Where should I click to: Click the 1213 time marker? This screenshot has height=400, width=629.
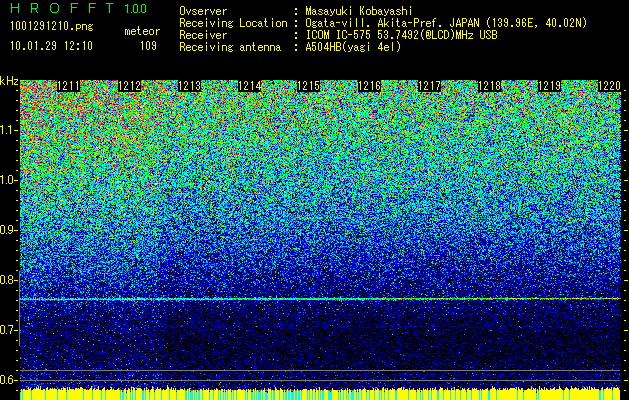(189, 86)
